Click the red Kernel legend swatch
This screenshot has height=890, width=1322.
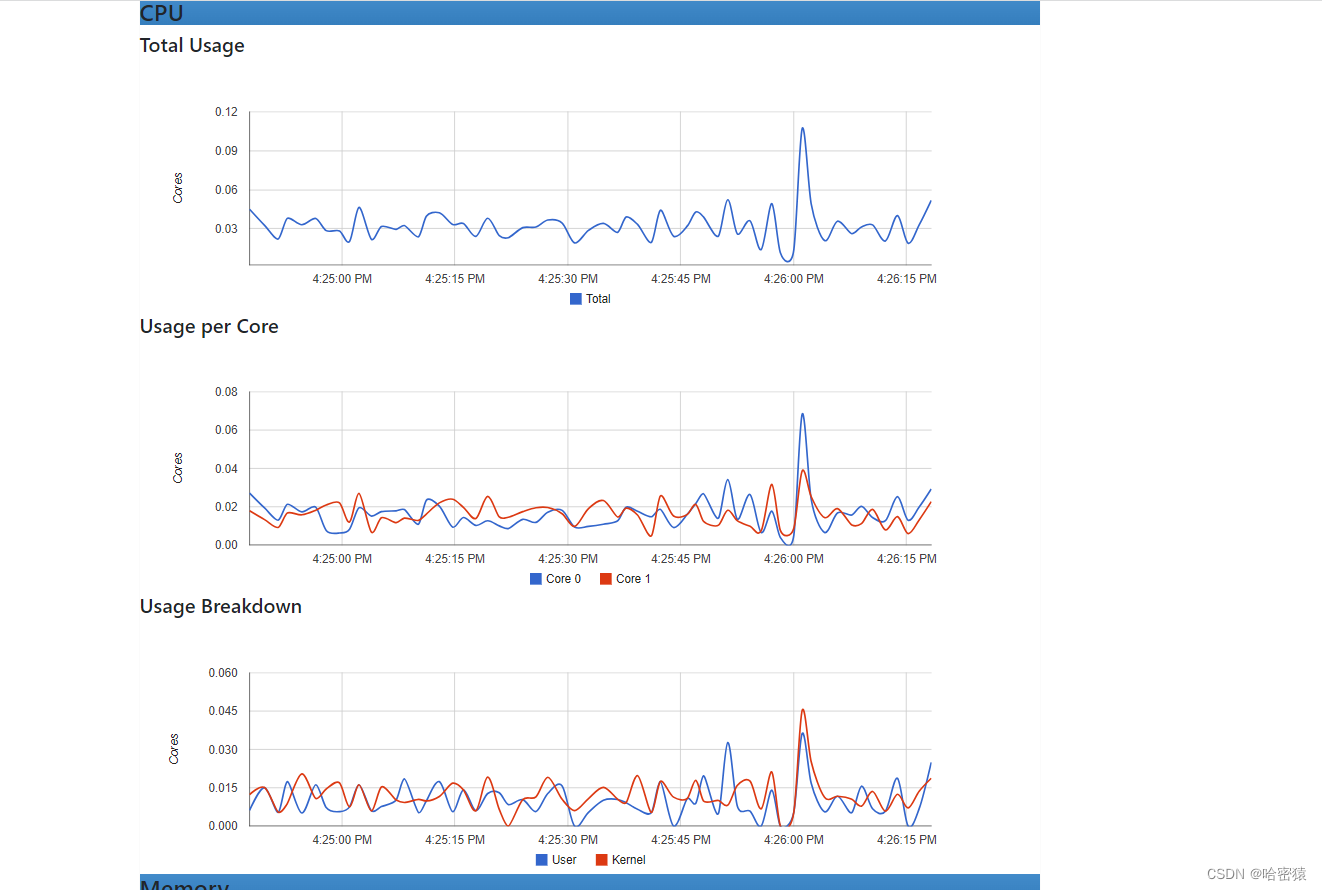pos(602,860)
